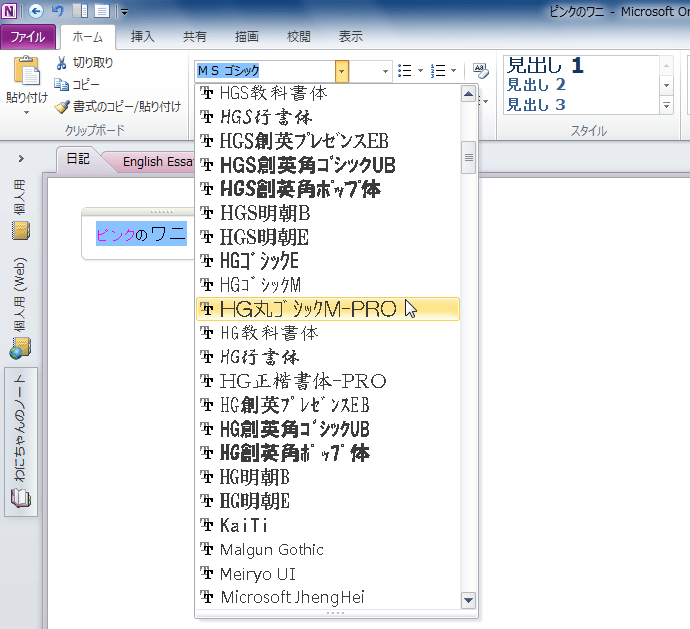Click 書式のコピー/貼り付け format painter

click(x=118, y=107)
